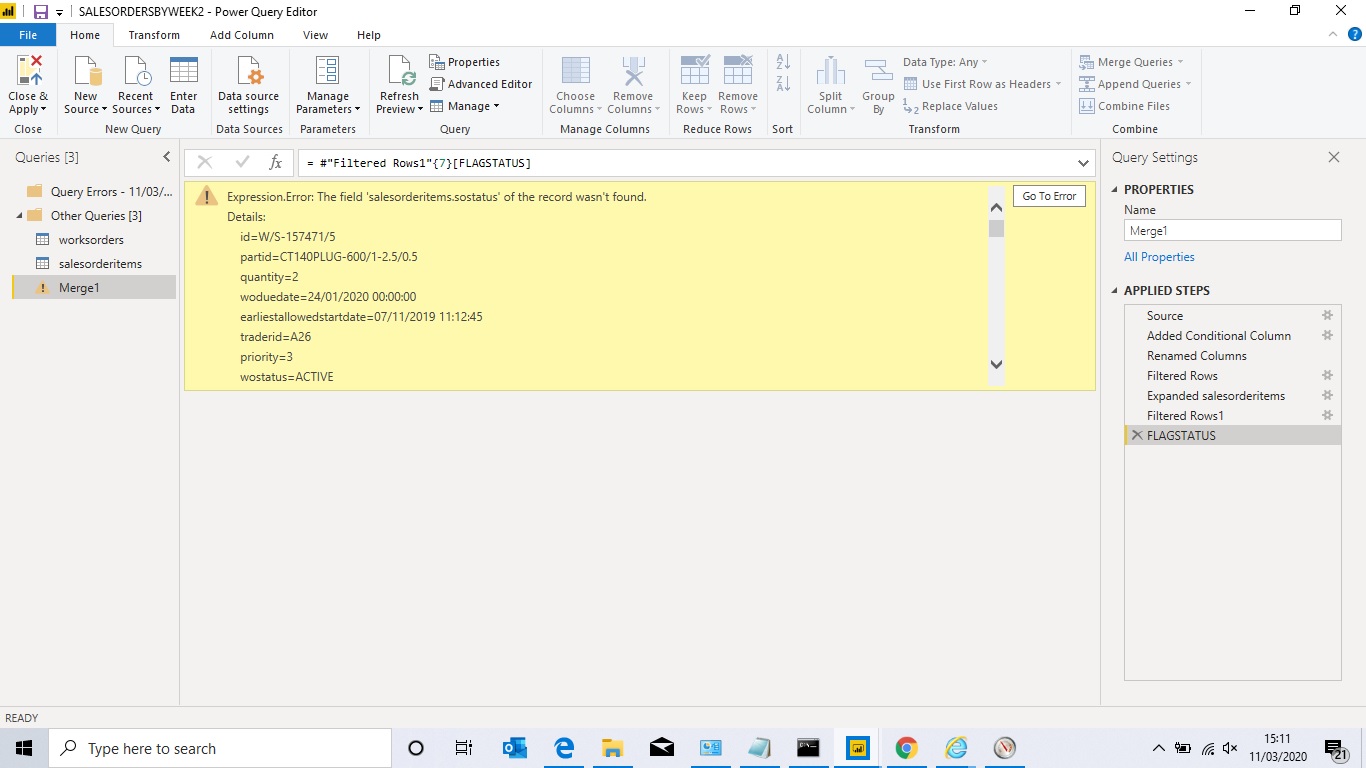Click the Split Column icon
Screen dimensions: 1366x768
point(830,72)
